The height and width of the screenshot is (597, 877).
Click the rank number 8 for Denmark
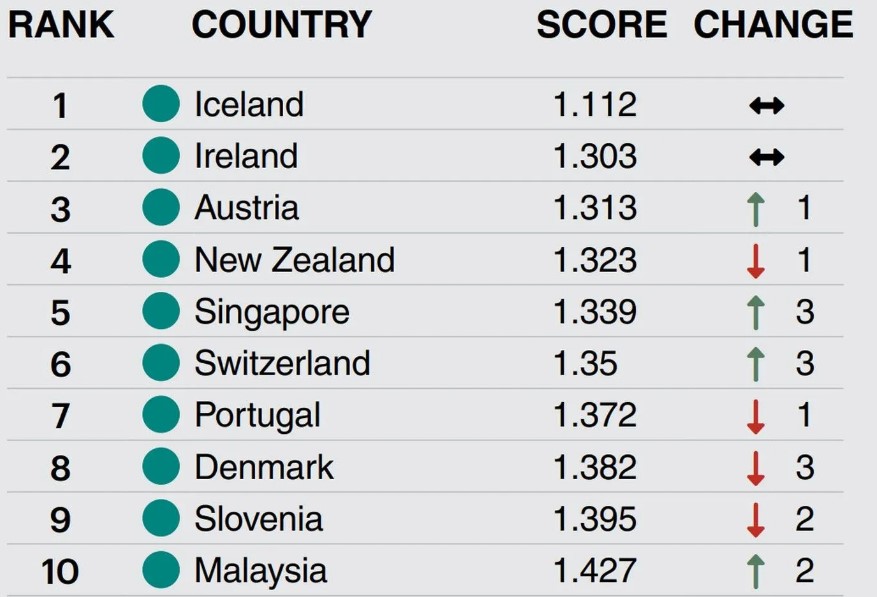(60, 469)
